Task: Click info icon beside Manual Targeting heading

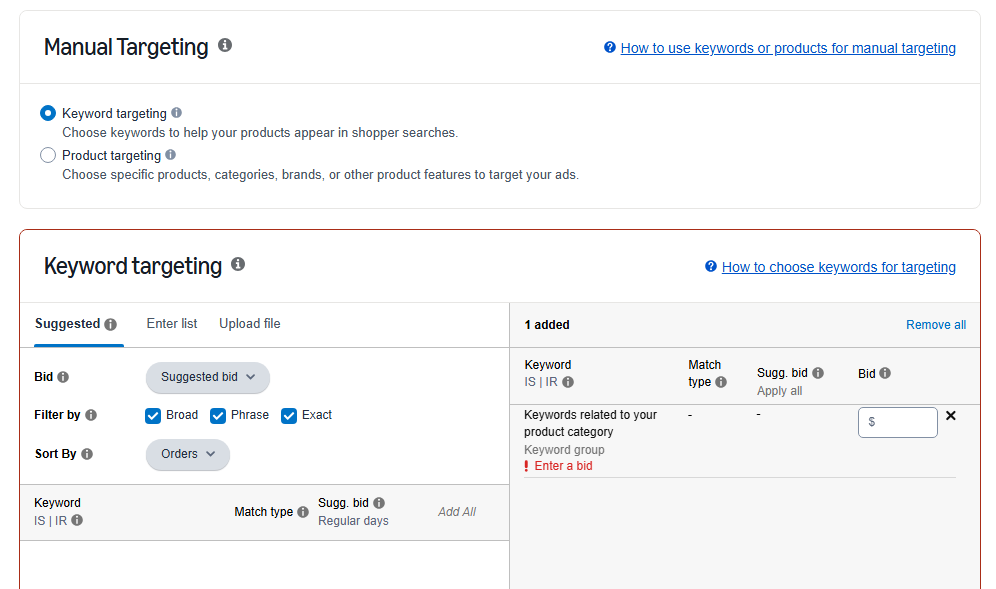Action: click(225, 45)
